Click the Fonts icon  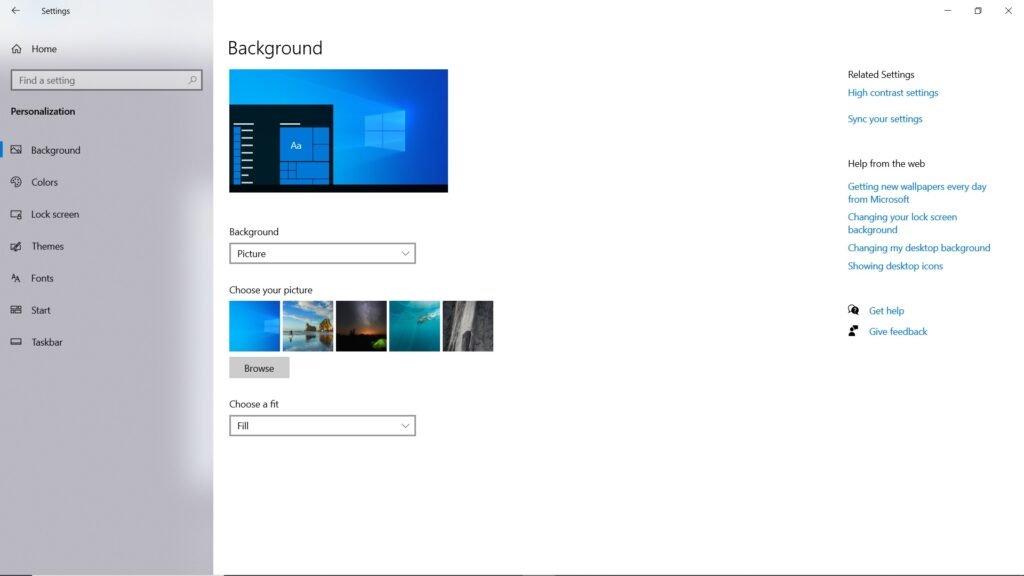[16, 278]
